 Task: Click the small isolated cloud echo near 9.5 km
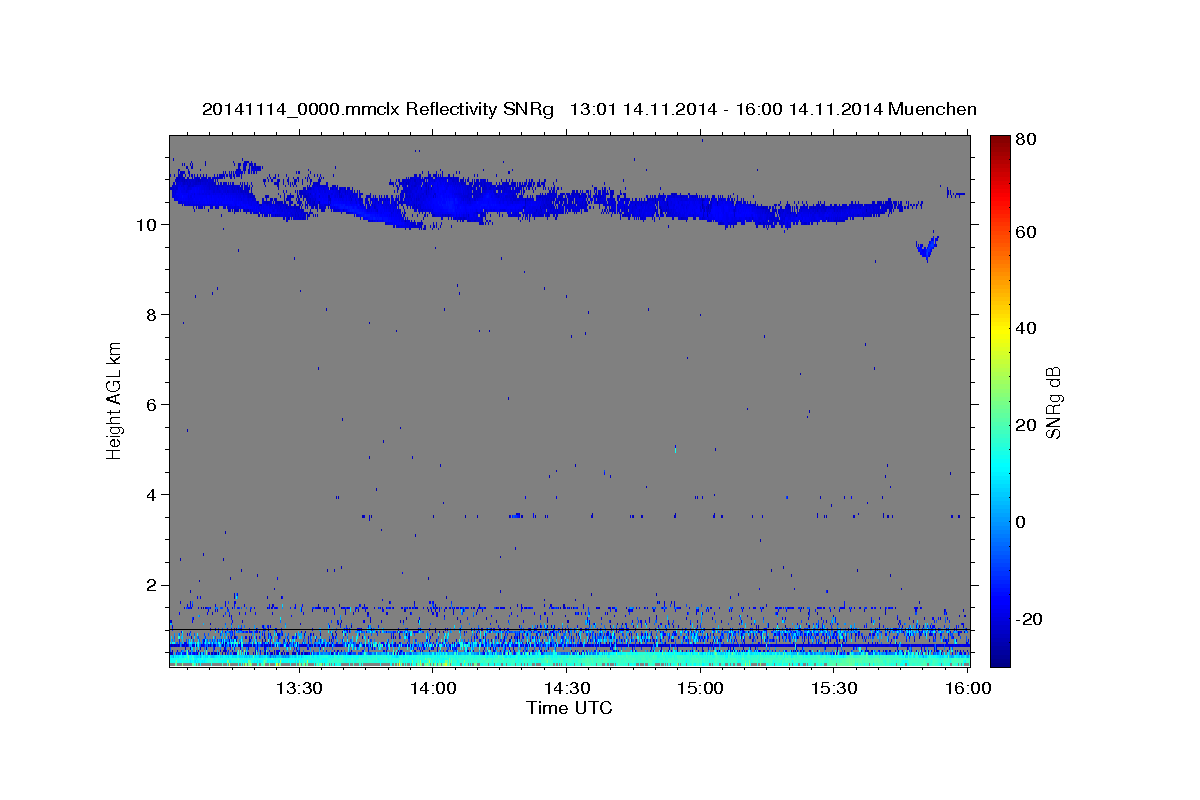point(927,247)
